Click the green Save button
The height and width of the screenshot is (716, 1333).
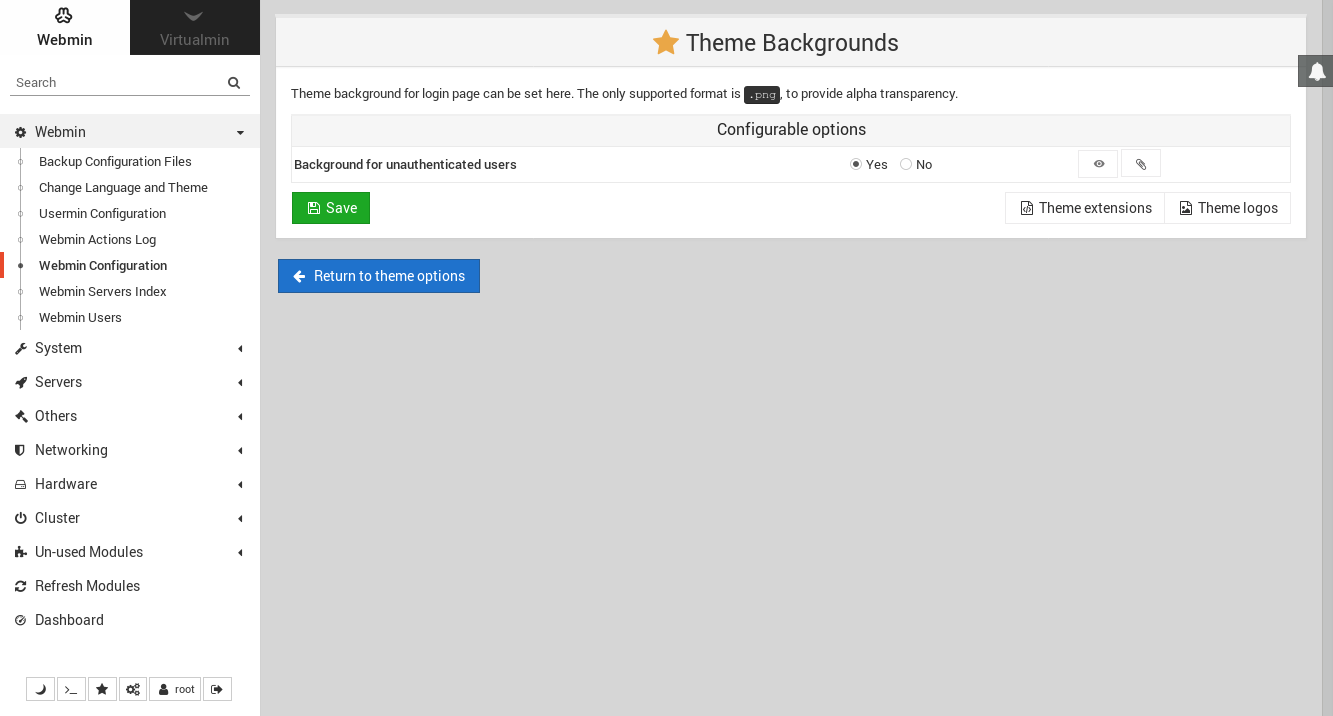point(331,208)
